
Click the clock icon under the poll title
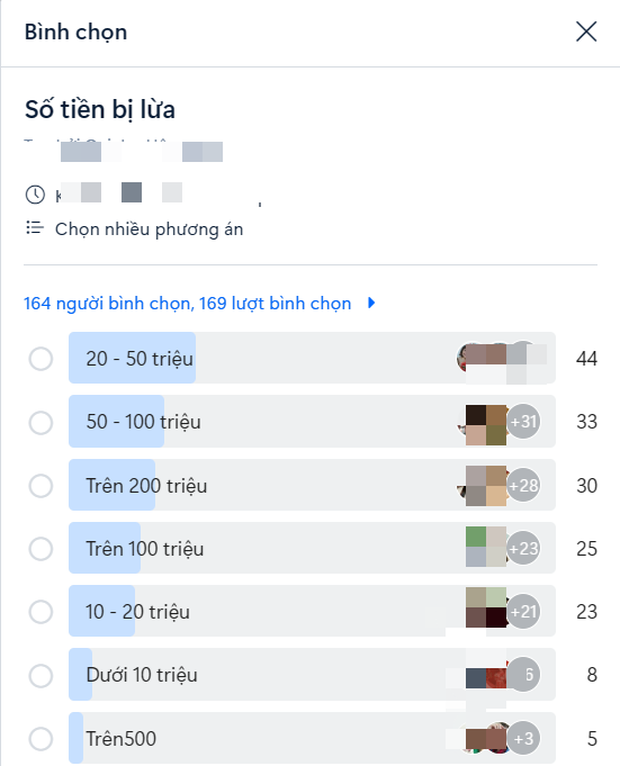pos(35,194)
